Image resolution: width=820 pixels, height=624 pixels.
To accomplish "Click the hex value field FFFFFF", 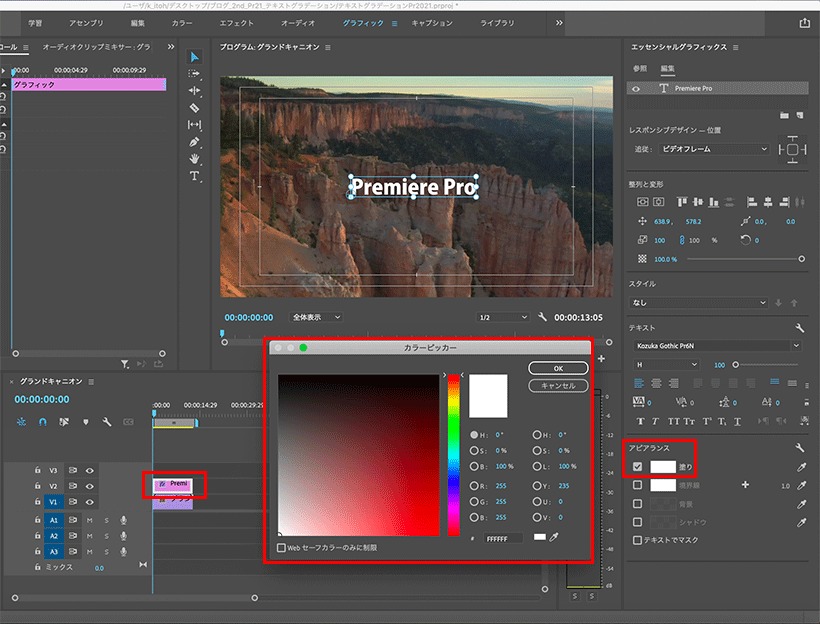I will tap(503, 538).
